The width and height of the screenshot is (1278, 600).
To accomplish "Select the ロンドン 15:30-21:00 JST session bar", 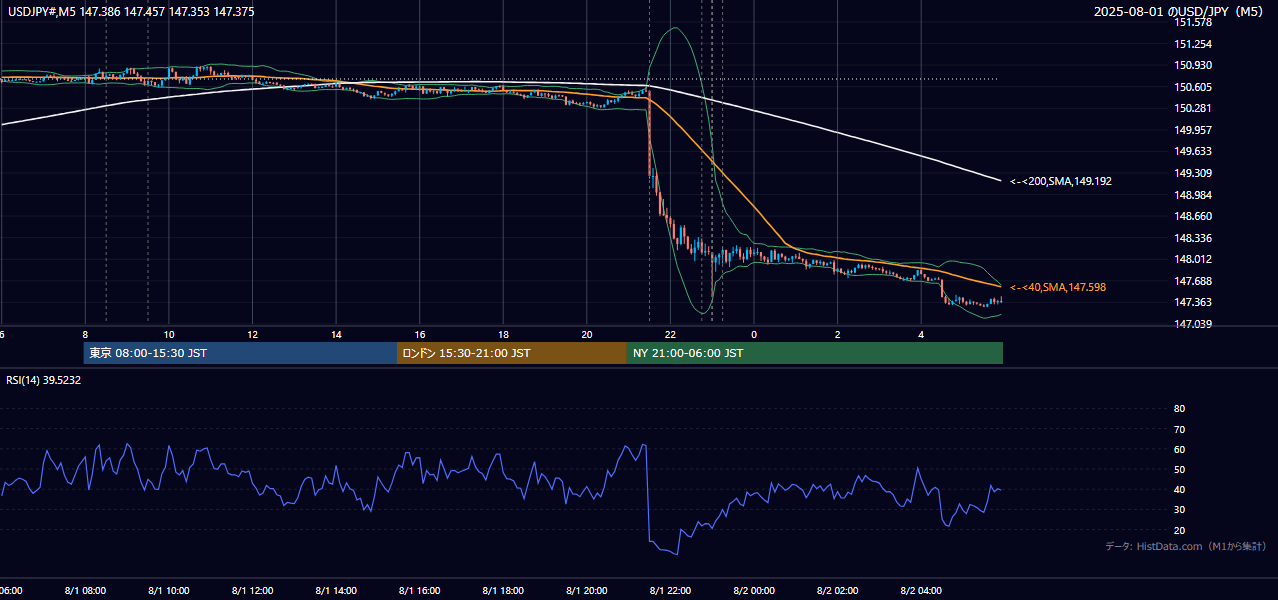I will [512, 353].
